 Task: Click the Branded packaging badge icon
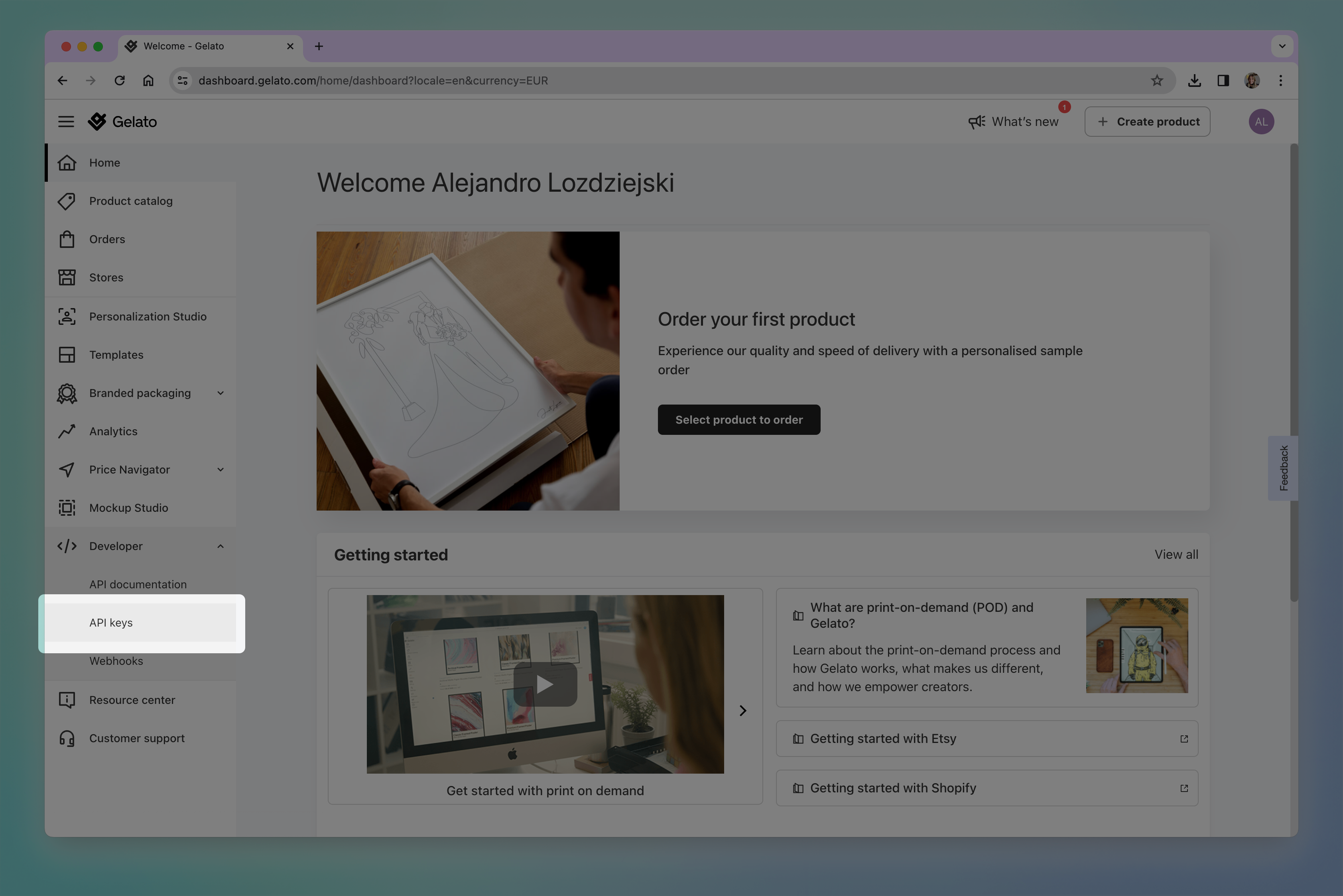click(x=67, y=393)
